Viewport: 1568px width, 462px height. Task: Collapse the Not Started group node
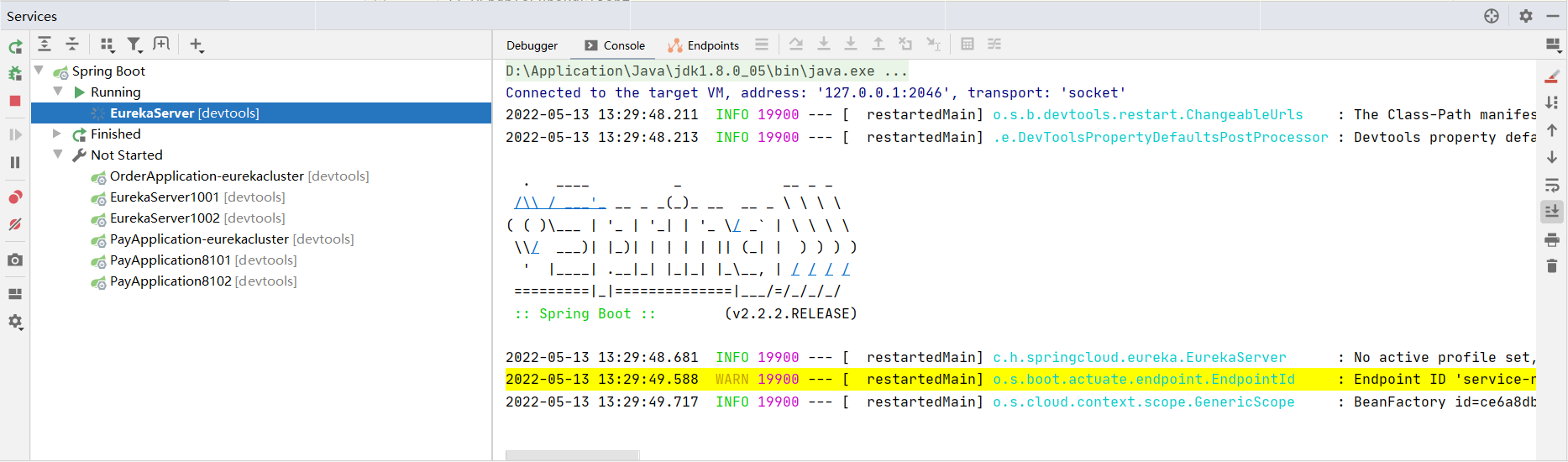(x=58, y=154)
